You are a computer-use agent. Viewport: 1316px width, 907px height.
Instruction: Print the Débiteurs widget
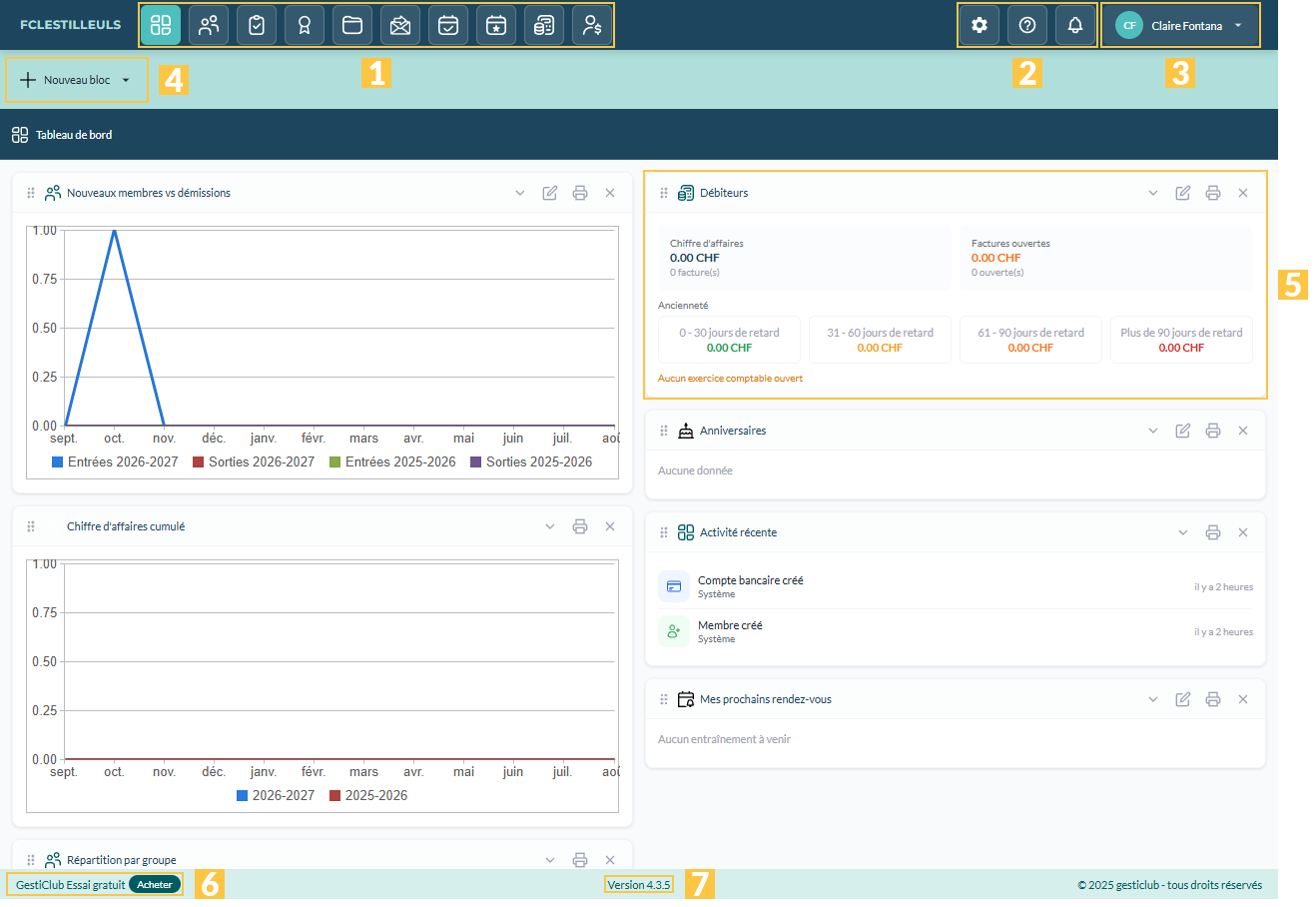point(1213,193)
